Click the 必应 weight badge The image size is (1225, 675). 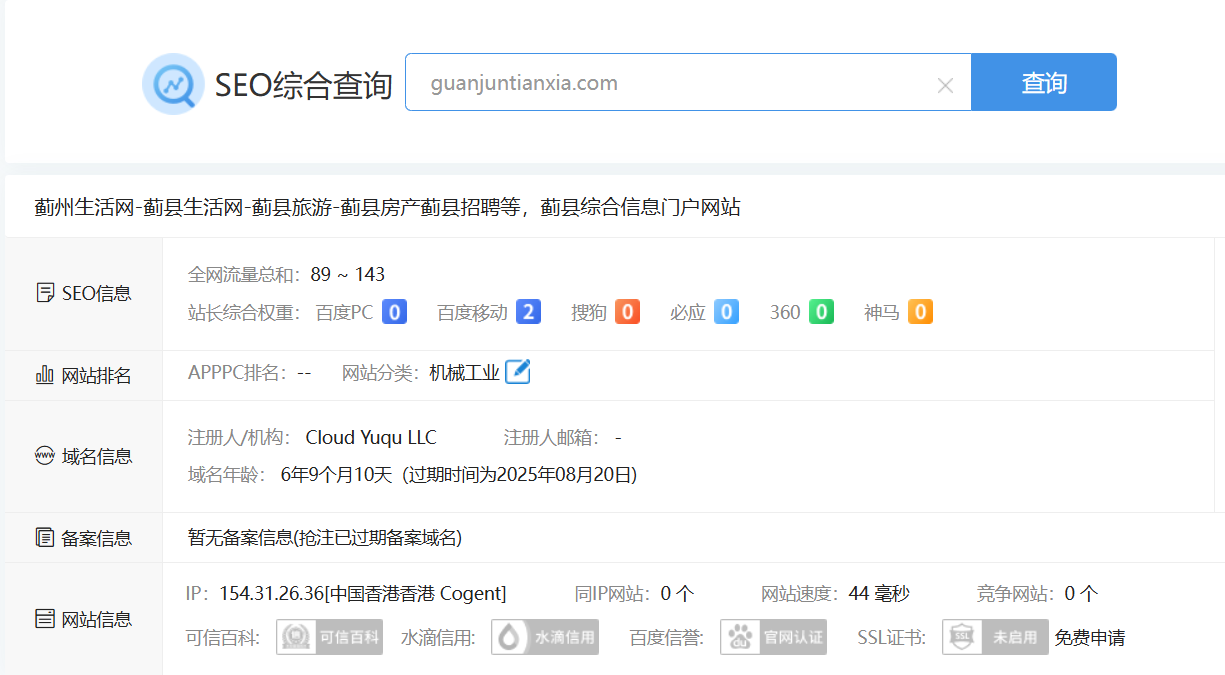tap(726, 312)
